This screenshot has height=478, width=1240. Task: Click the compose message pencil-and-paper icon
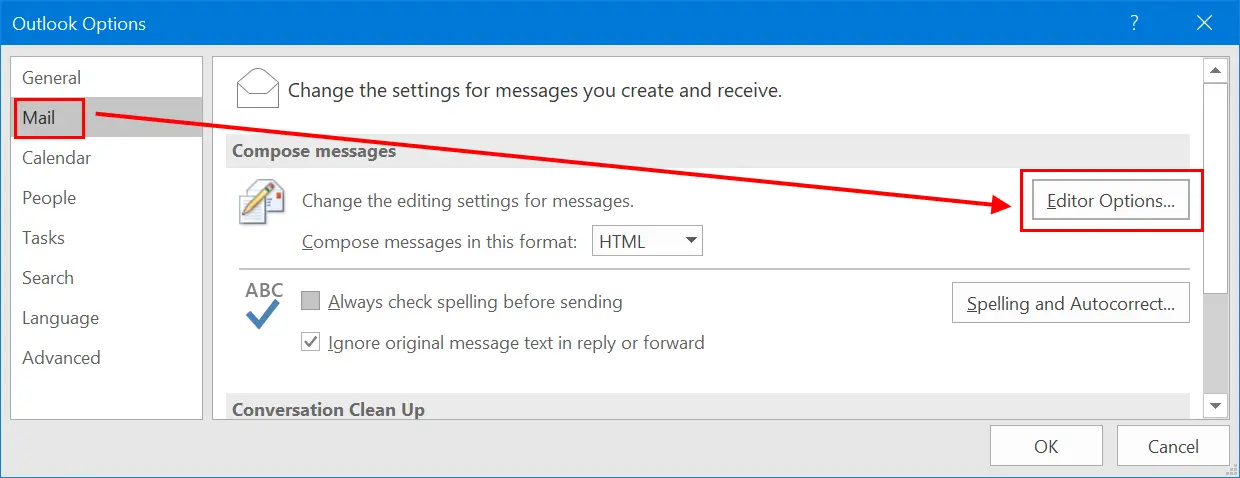(x=261, y=203)
